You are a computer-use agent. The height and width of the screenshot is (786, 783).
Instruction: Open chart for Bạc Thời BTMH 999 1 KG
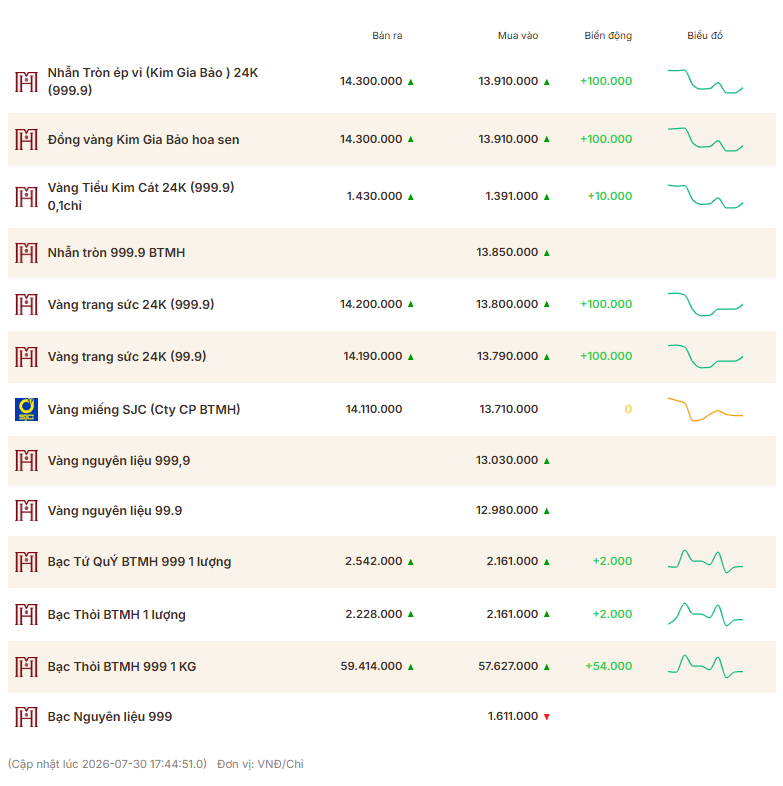(705, 666)
